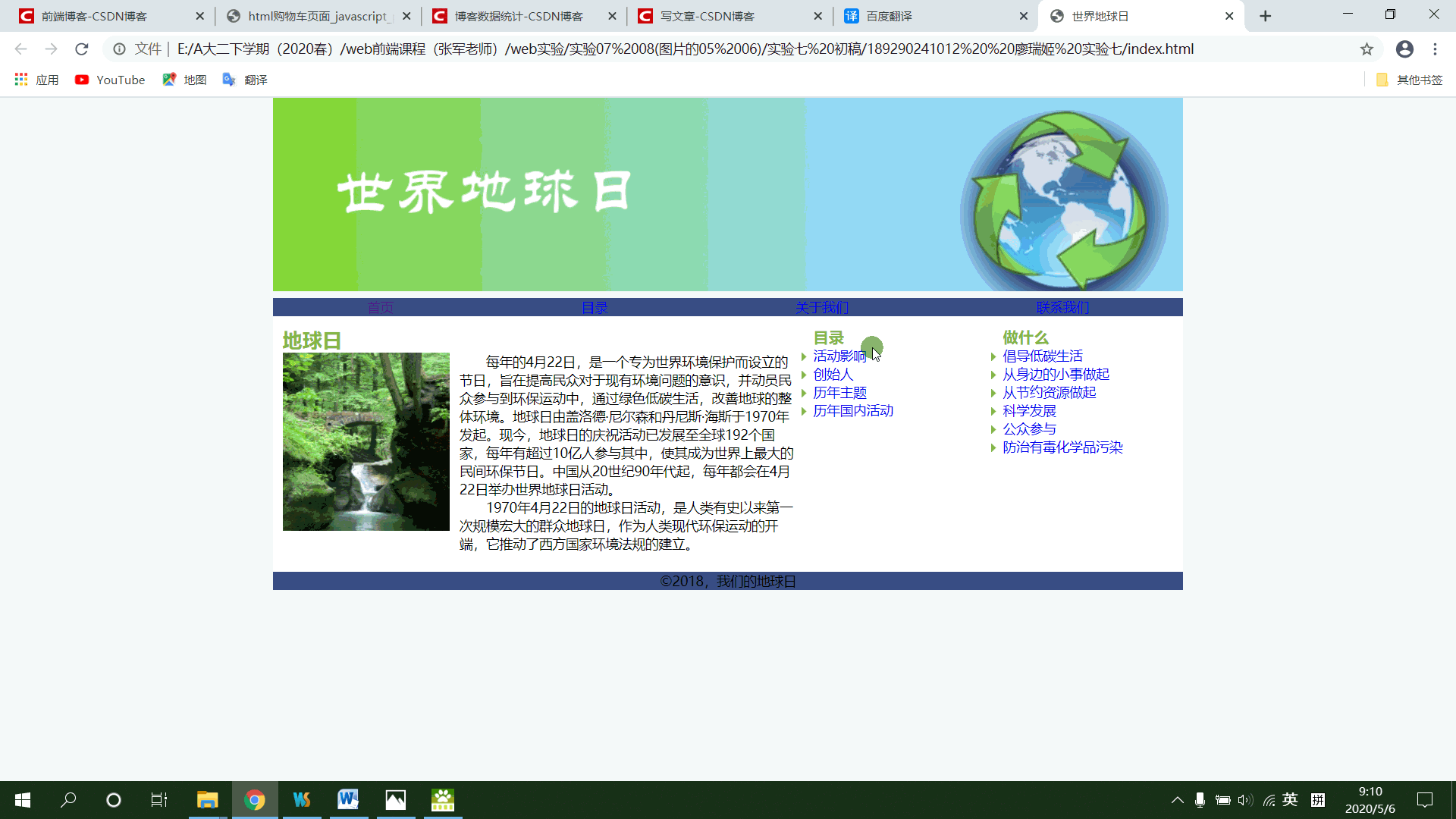Click the browser reload button
Image resolution: width=1456 pixels, height=819 pixels.
click(81, 49)
